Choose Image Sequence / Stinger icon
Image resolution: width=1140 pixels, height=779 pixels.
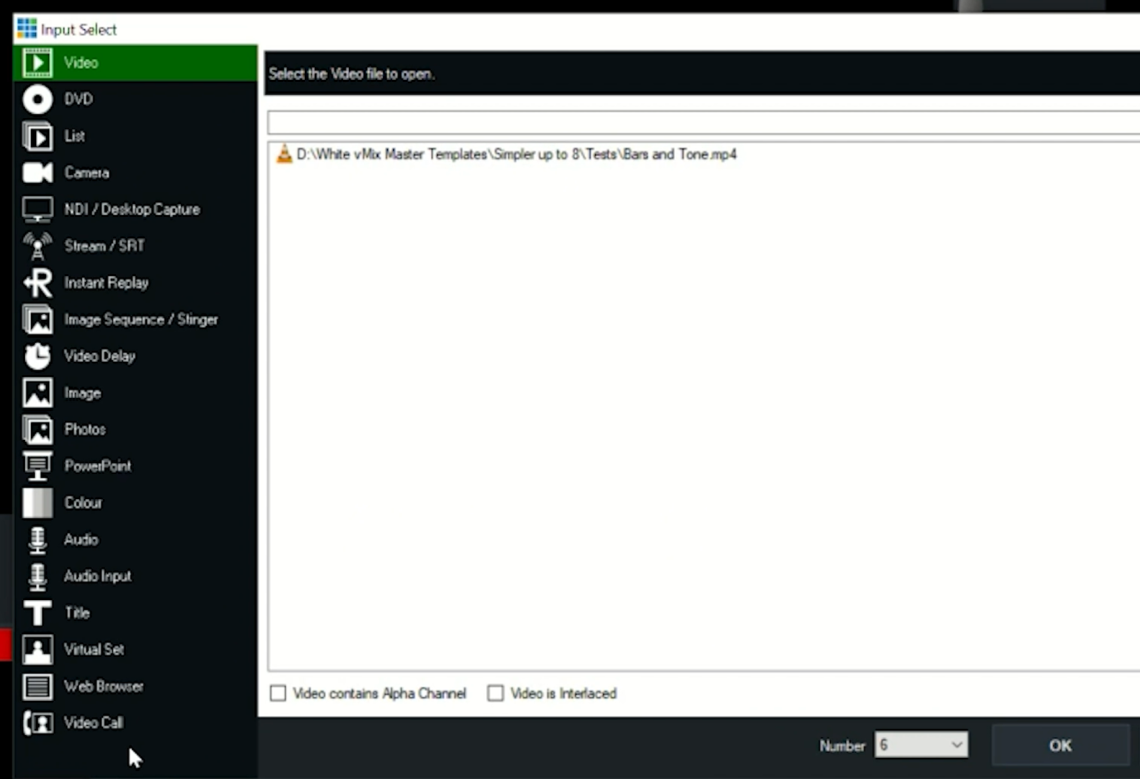(x=37, y=319)
